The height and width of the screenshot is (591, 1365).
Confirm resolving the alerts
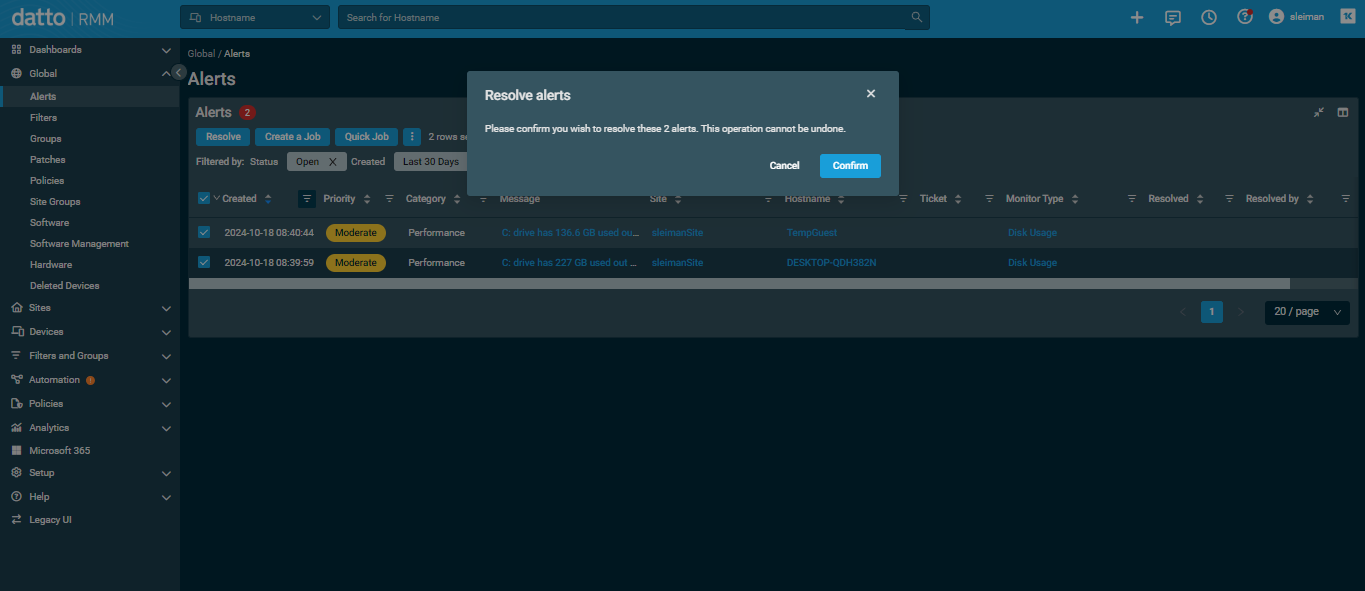click(x=850, y=166)
